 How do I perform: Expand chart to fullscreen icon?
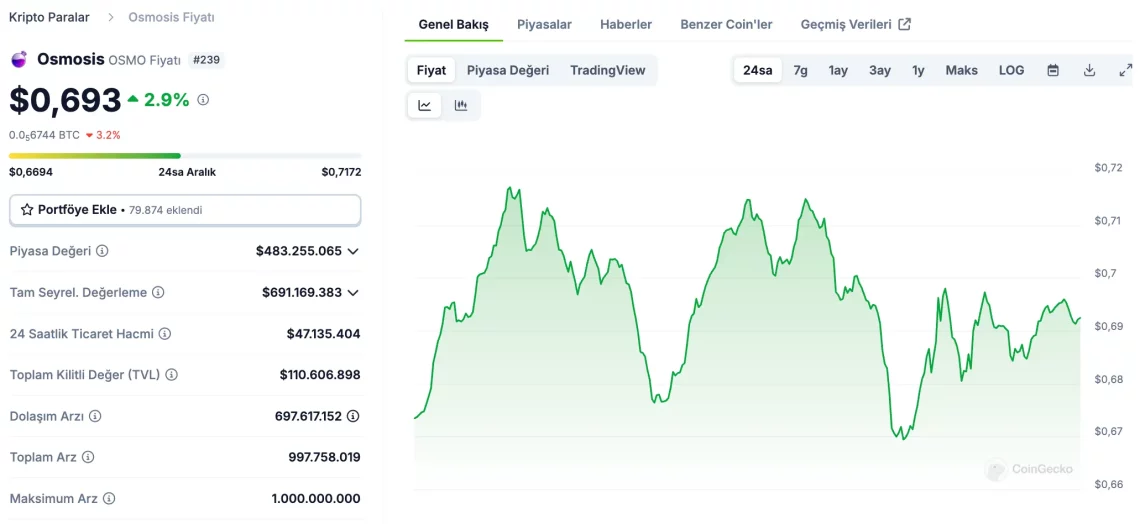pos(1125,70)
